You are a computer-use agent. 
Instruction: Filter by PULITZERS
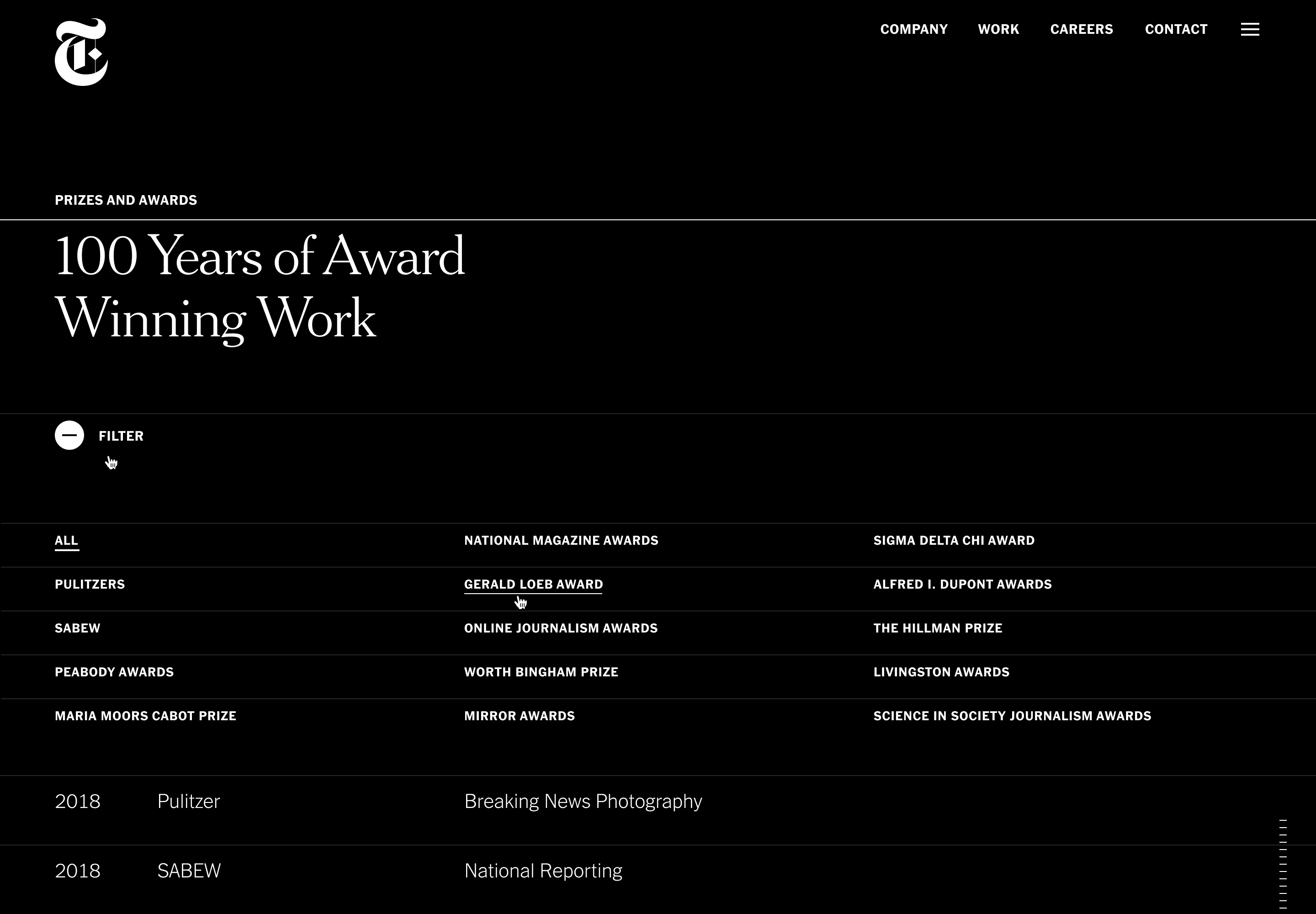pyautogui.click(x=90, y=584)
